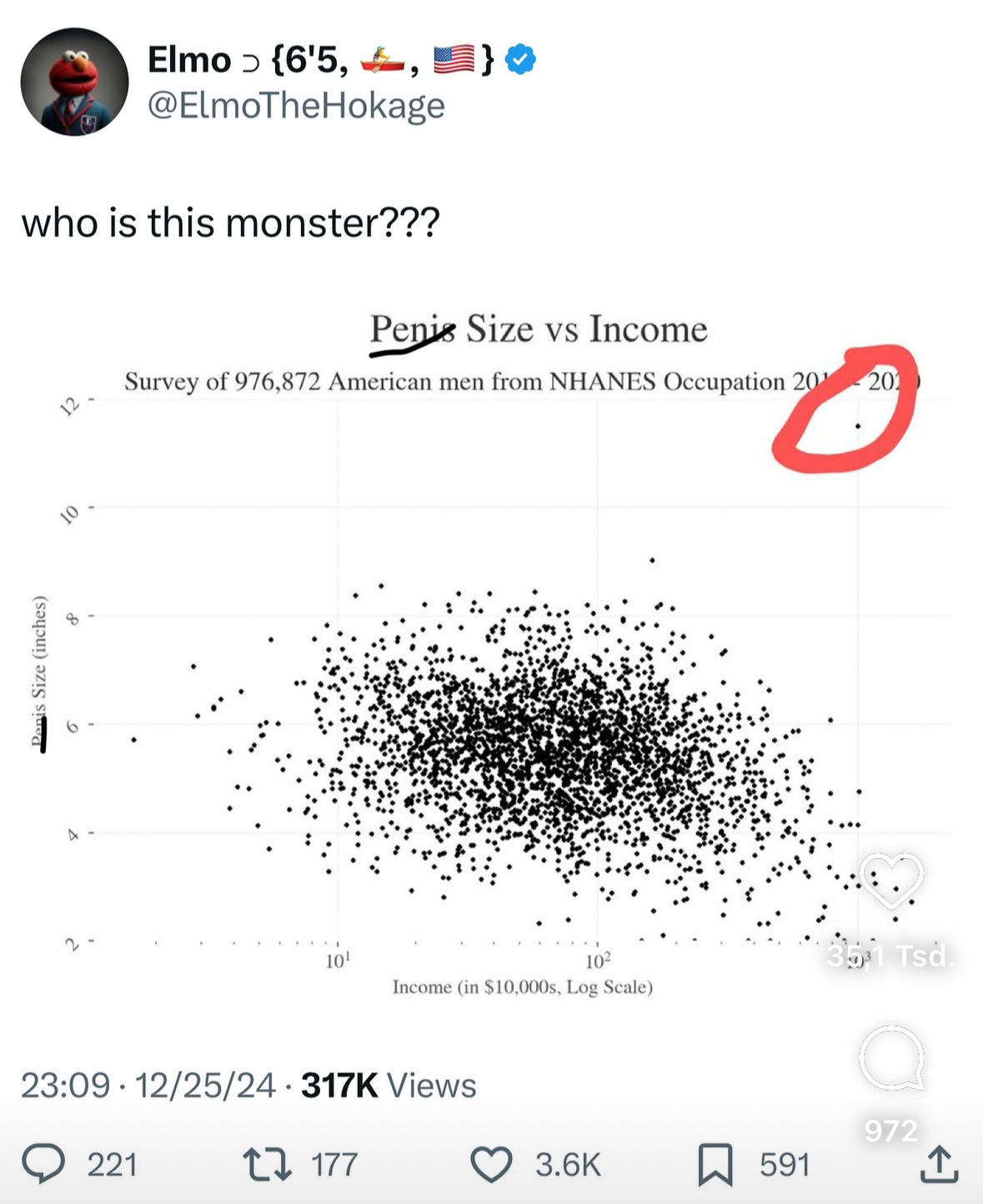Like the tweet with the heart outline
The width and height of the screenshot is (983, 1204).
(492, 1164)
